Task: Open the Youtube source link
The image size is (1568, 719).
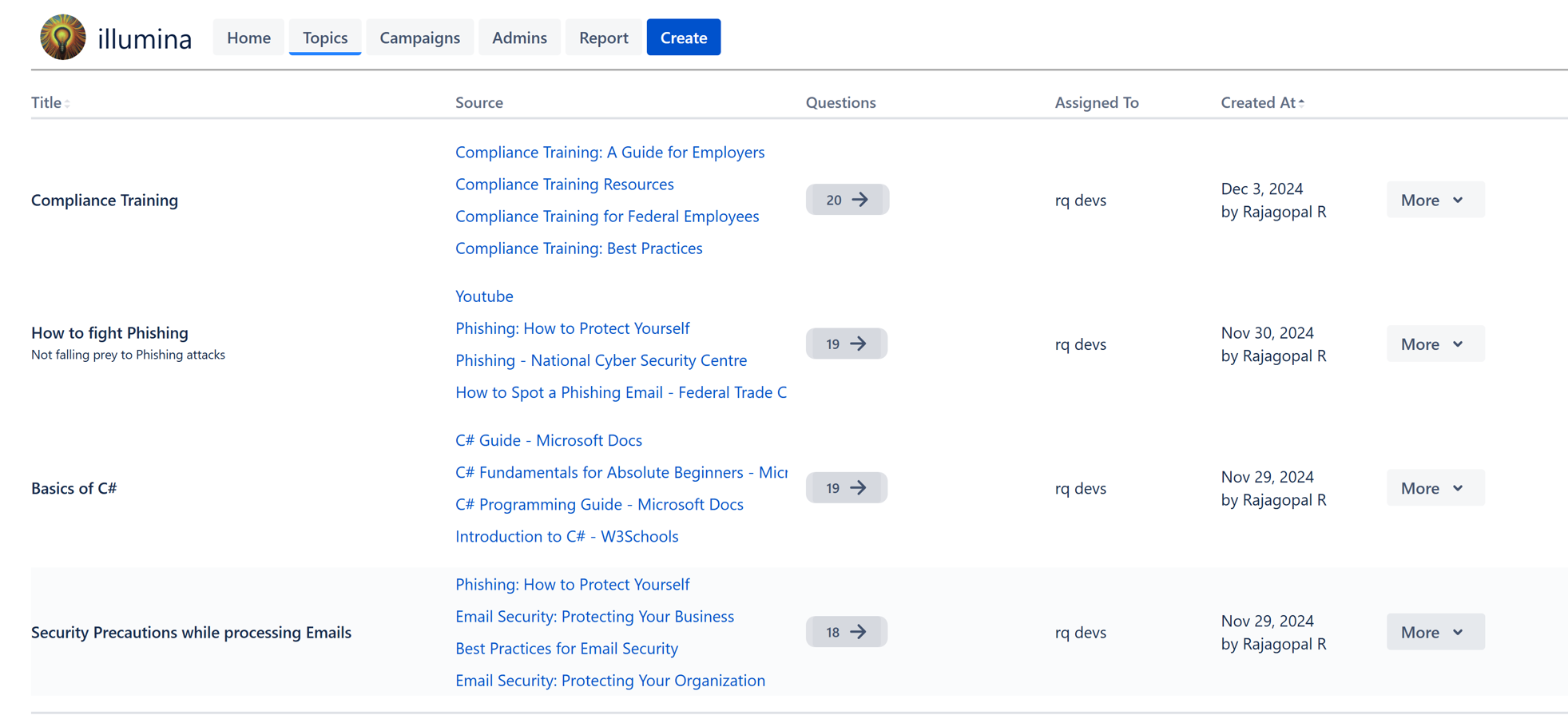Action: pos(484,296)
